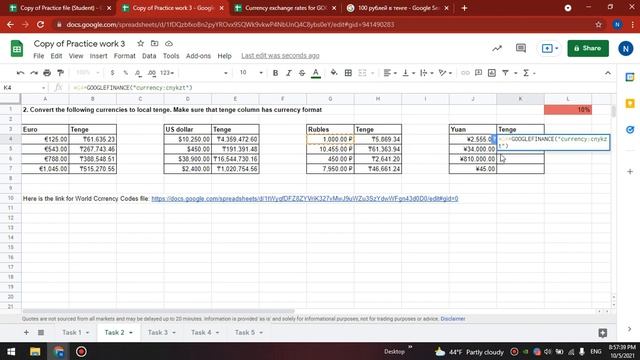Viewport: 640px width, 360px height.
Task: Open the Disclaimer link
Action: point(453,319)
